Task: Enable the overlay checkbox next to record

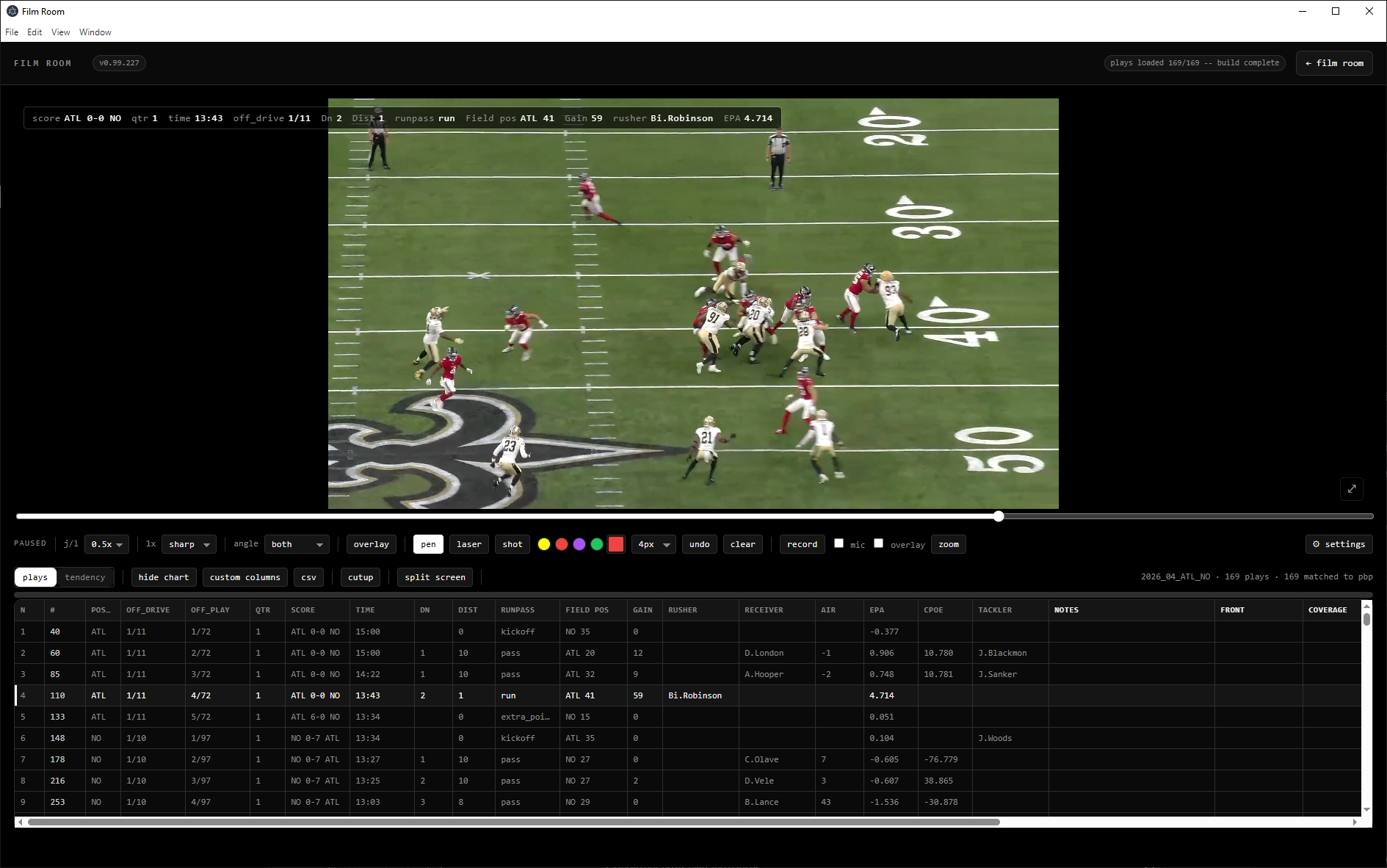Action: 878,543
